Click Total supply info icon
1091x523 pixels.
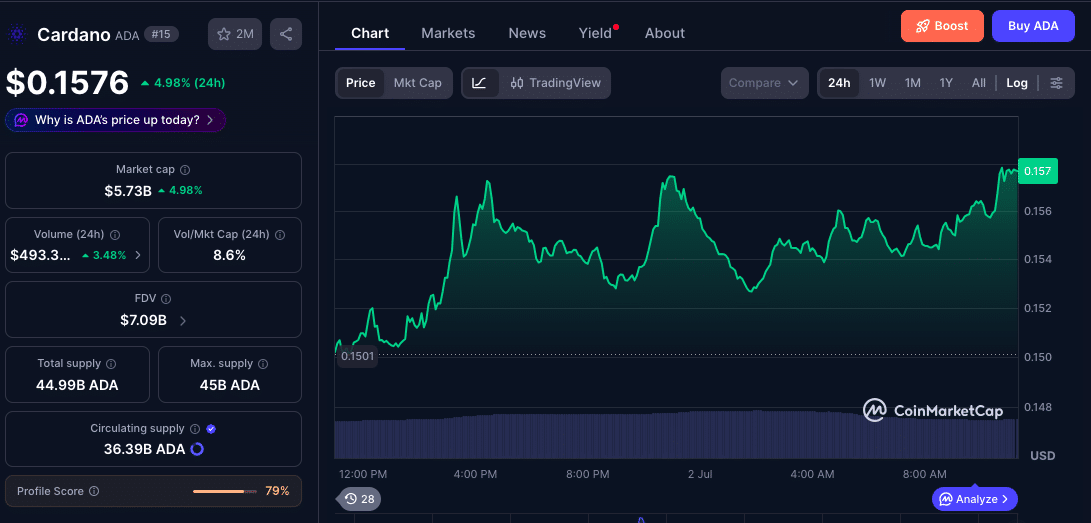111,364
